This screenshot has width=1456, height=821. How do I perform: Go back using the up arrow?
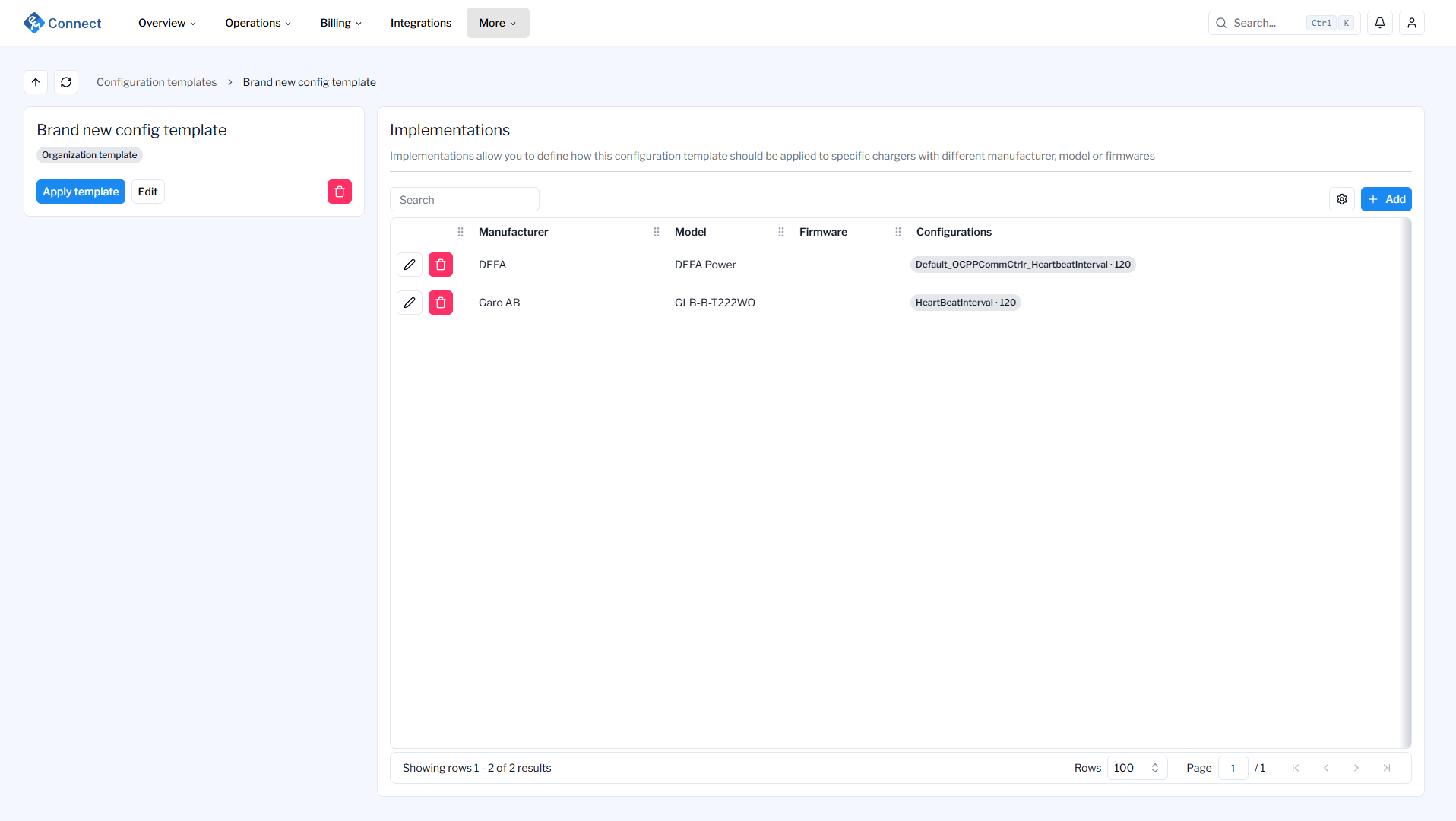click(x=35, y=81)
